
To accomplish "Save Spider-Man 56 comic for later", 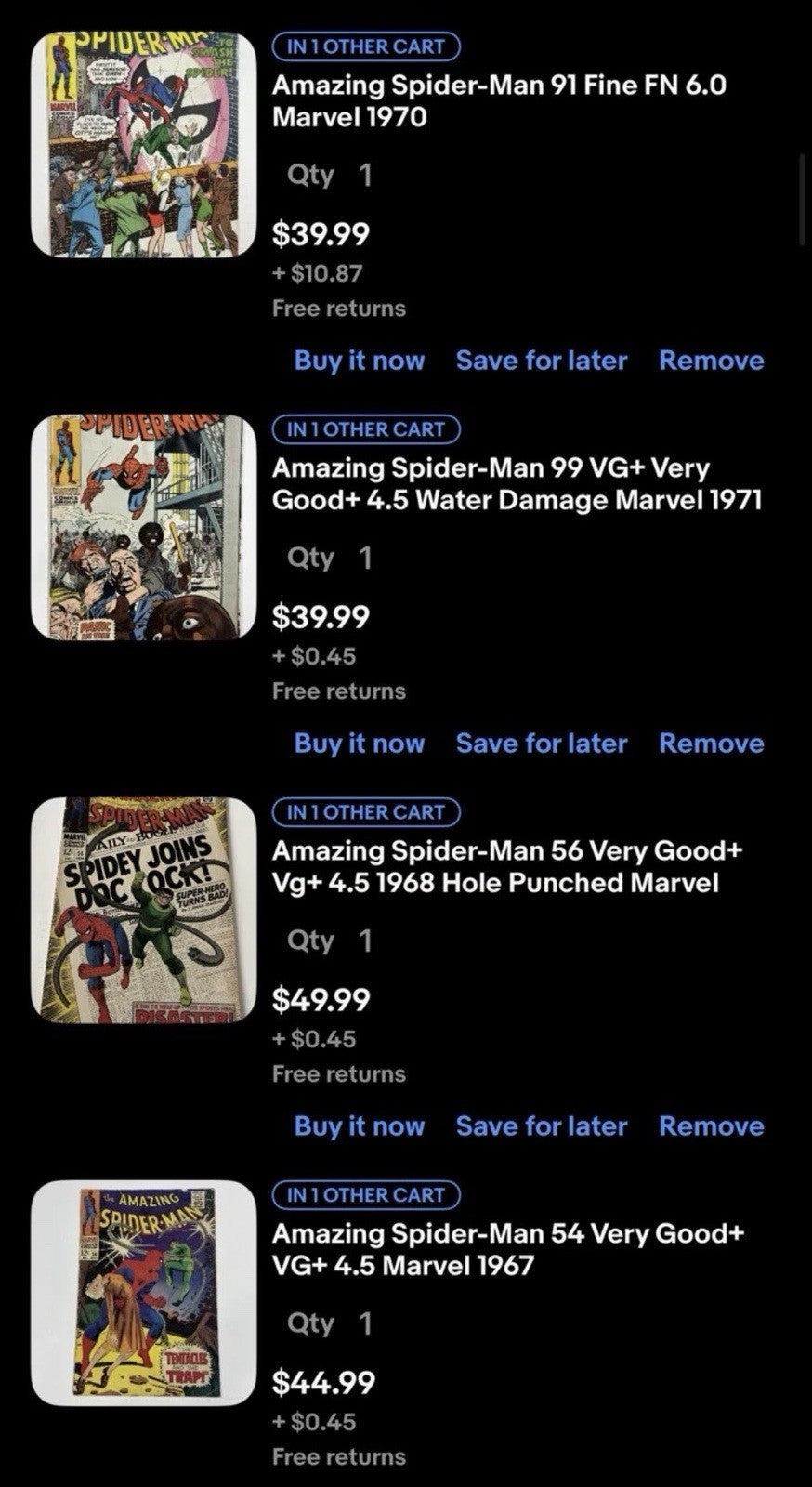I will pyautogui.click(x=542, y=1126).
